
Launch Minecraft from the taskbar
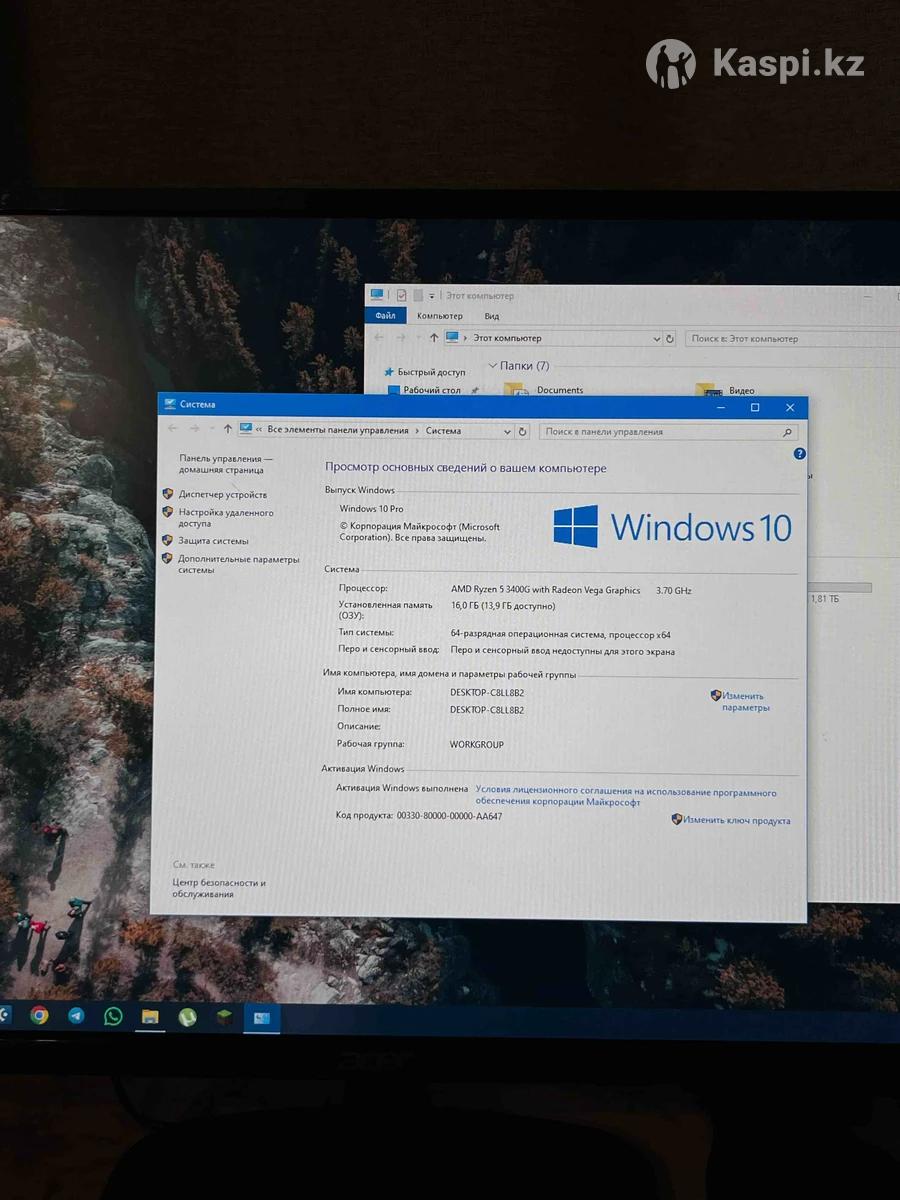224,1017
